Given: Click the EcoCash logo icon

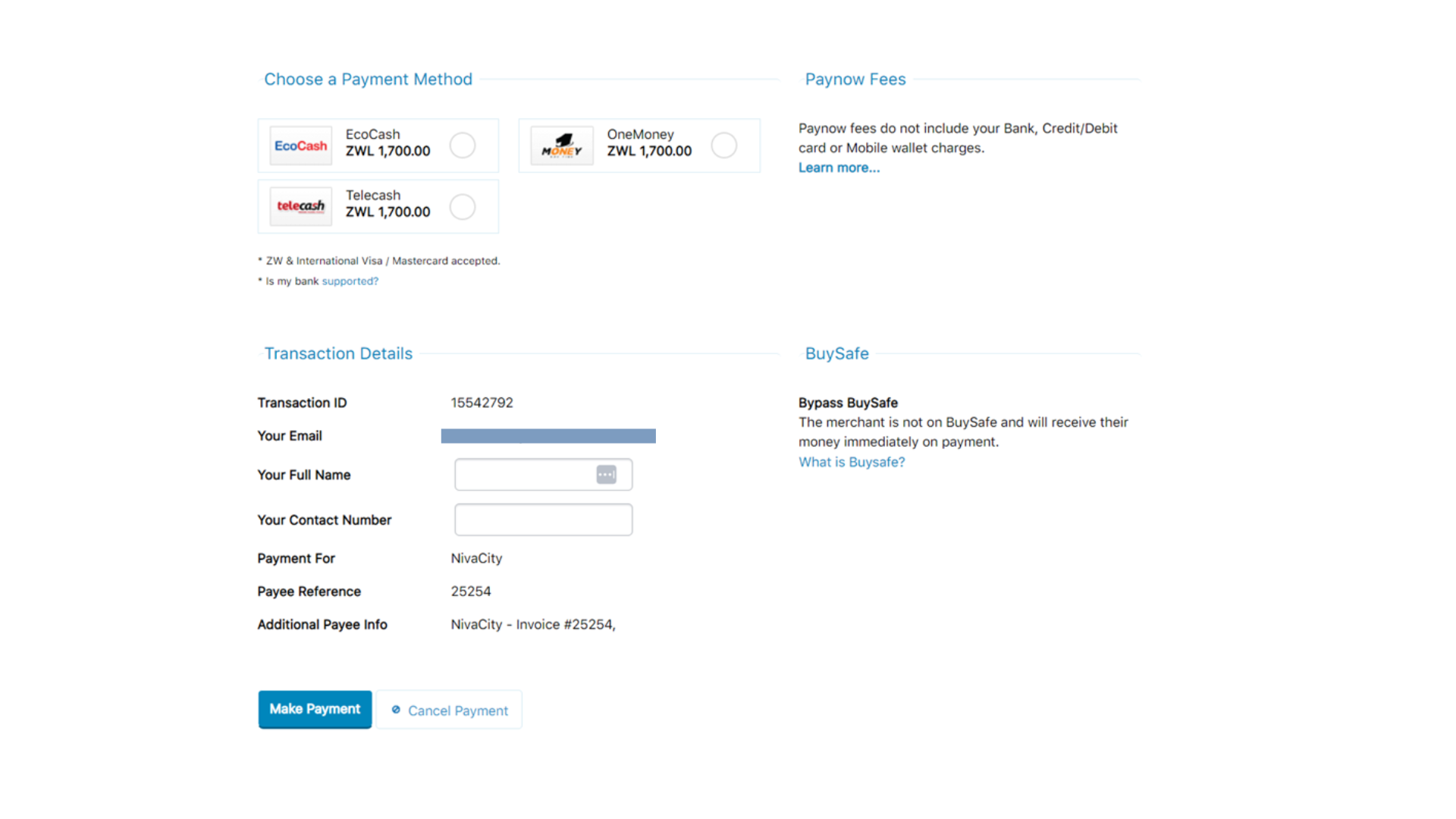Looking at the screenshot, I should pos(300,145).
